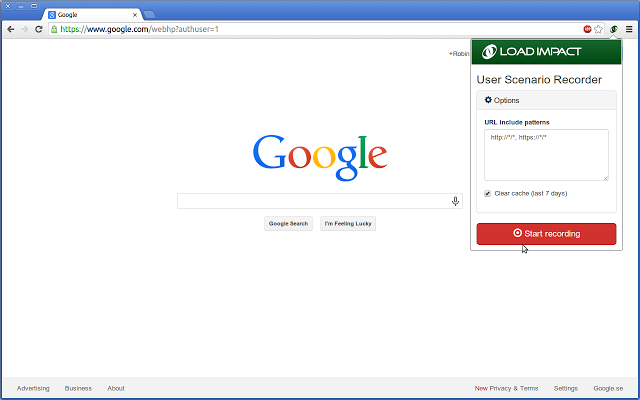The image size is (640, 400).
Task: Click the Google Search button
Action: pos(288,223)
